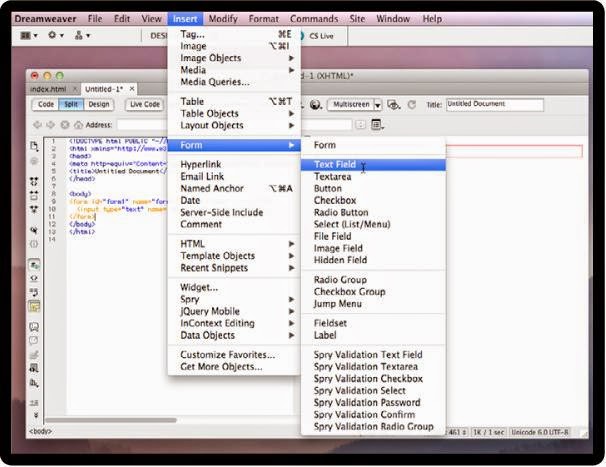Expand the Table Objects submenu
The image size is (606, 467).
tap(234, 114)
